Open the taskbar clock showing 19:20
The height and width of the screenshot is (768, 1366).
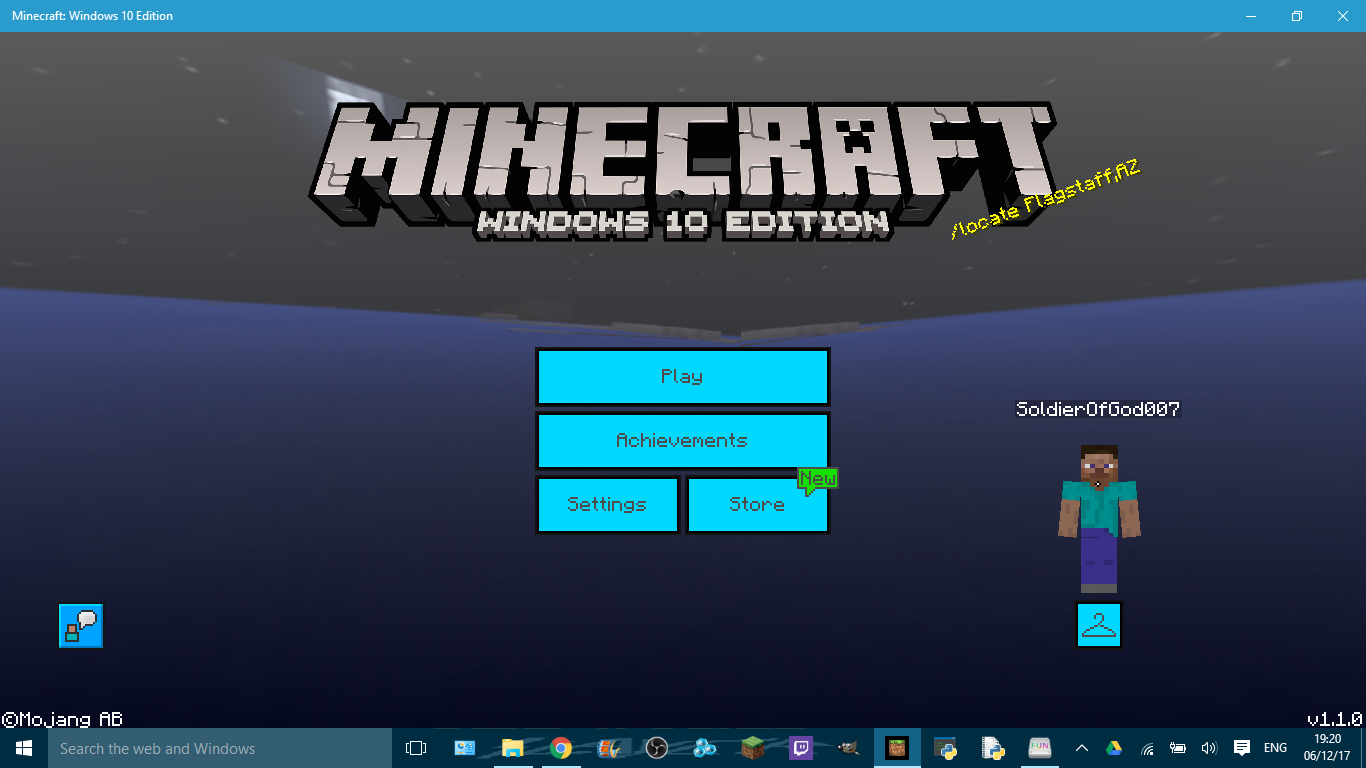coord(1328,748)
